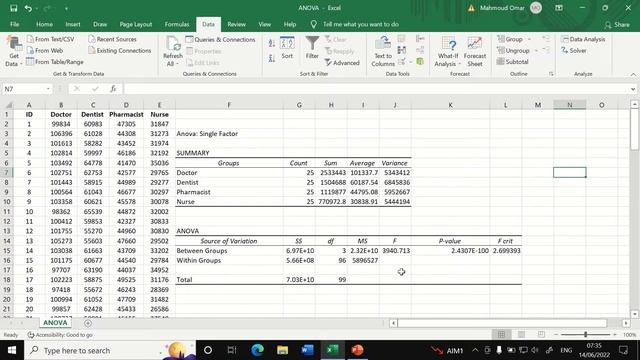The height and width of the screenshot is (360, 640).
Task: Show hidden system tray icons
Action: (475, 350)
